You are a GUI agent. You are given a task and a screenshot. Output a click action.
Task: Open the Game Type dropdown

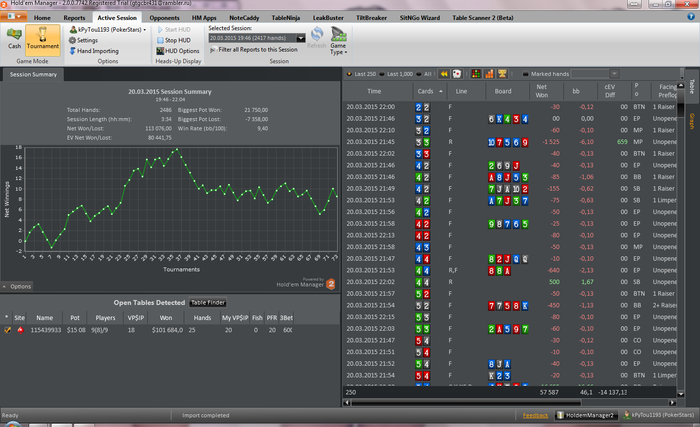339,42
